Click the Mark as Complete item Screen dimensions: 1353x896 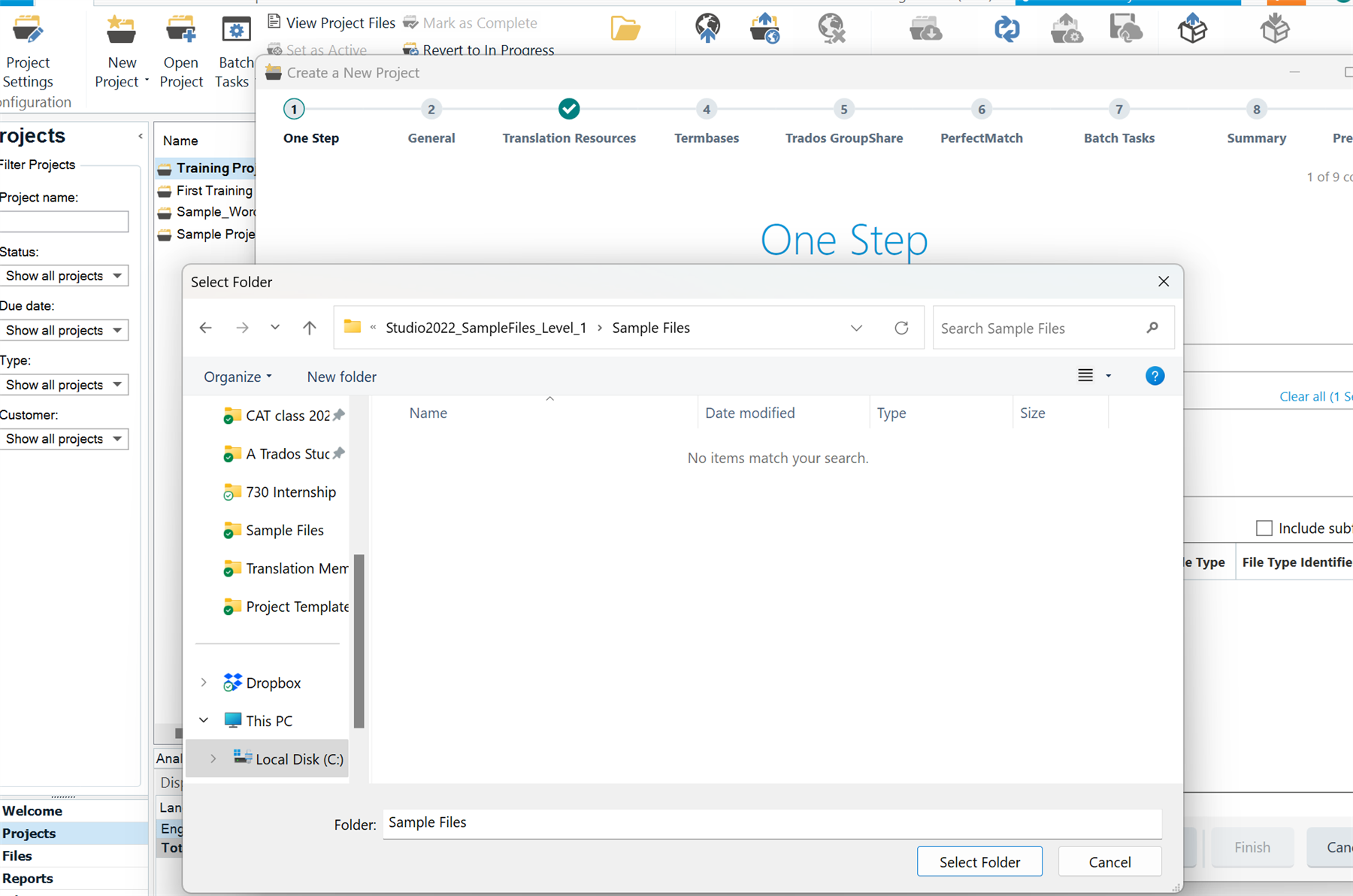pyautogui.click(x=471, y=23)
